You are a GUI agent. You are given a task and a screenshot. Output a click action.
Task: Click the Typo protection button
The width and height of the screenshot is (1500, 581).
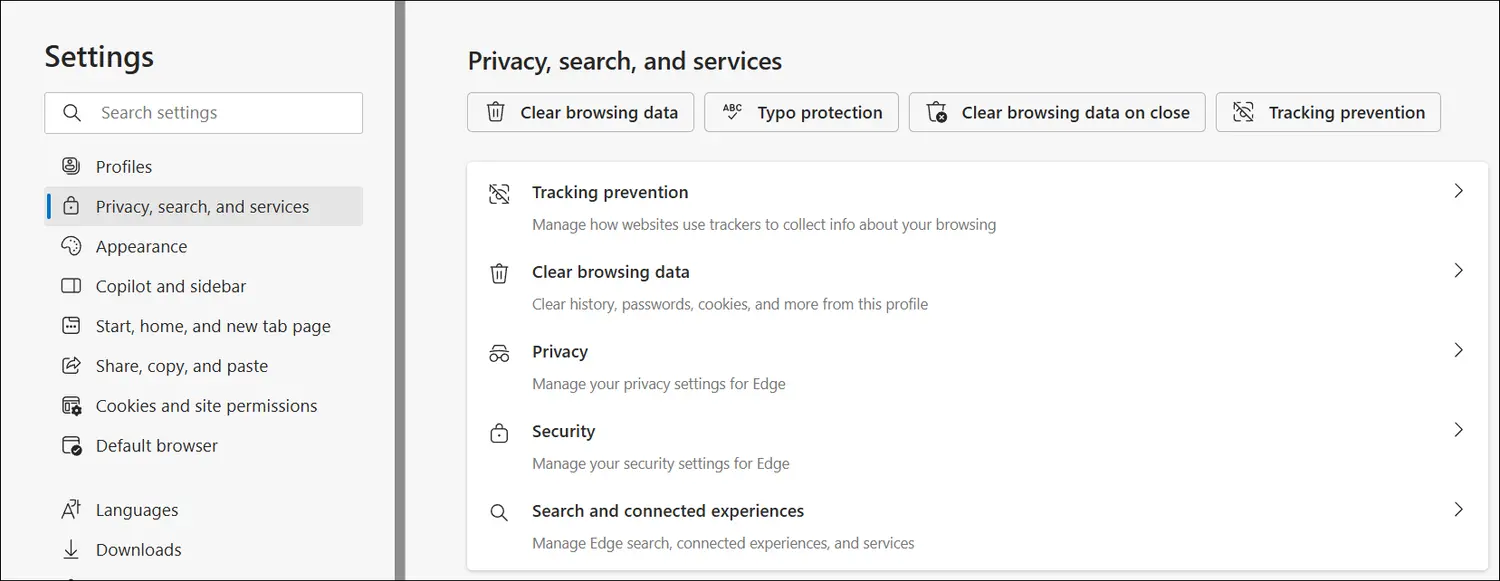click(802, 112)
